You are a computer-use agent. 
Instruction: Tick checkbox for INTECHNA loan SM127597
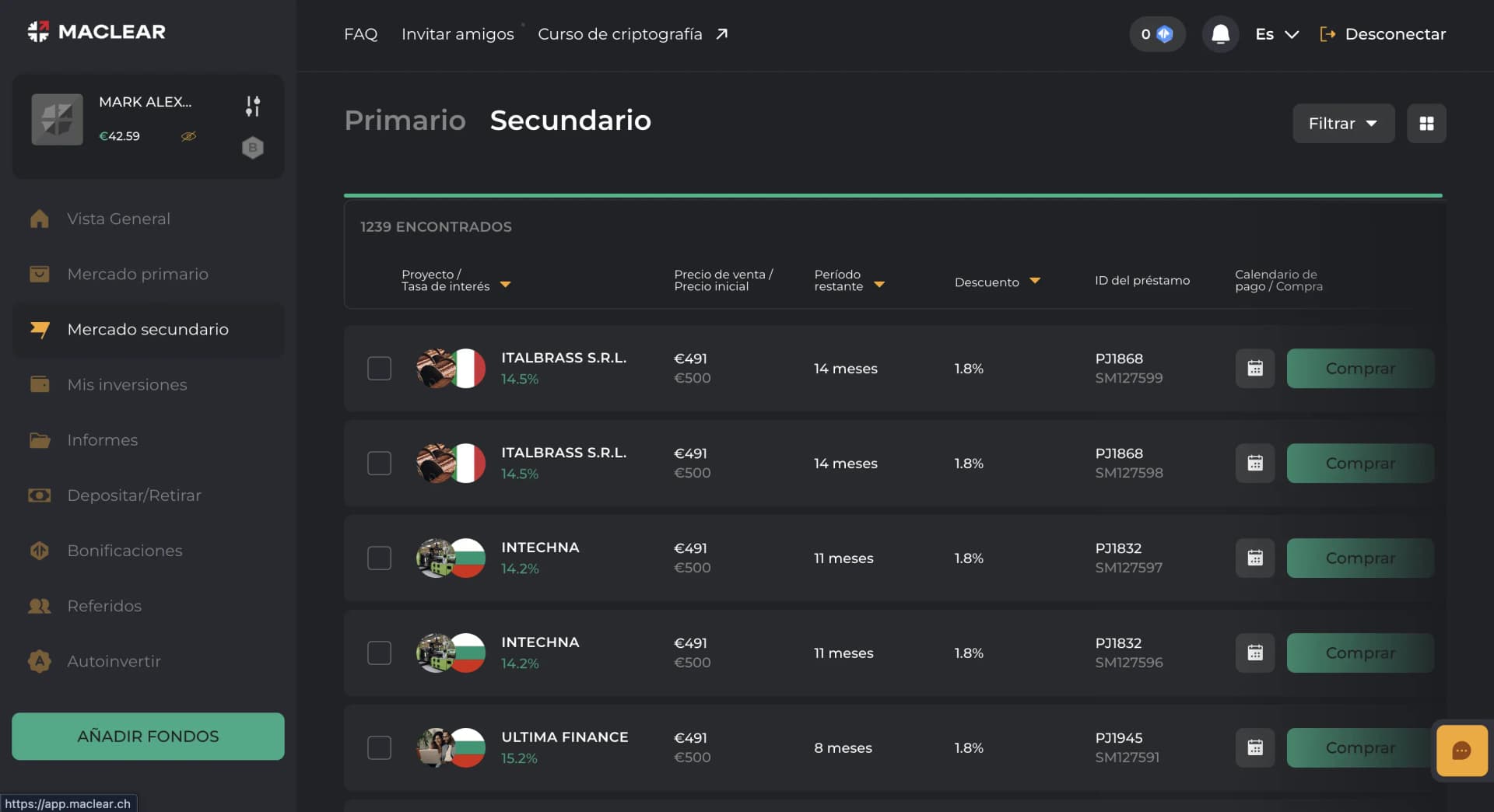[379, 558]
